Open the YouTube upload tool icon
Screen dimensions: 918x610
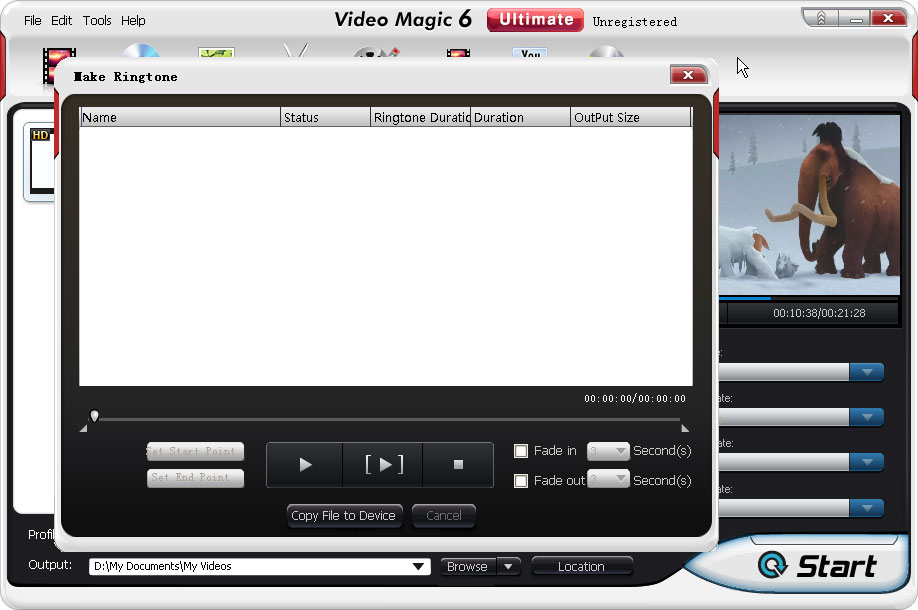click(x=530, y=55)
